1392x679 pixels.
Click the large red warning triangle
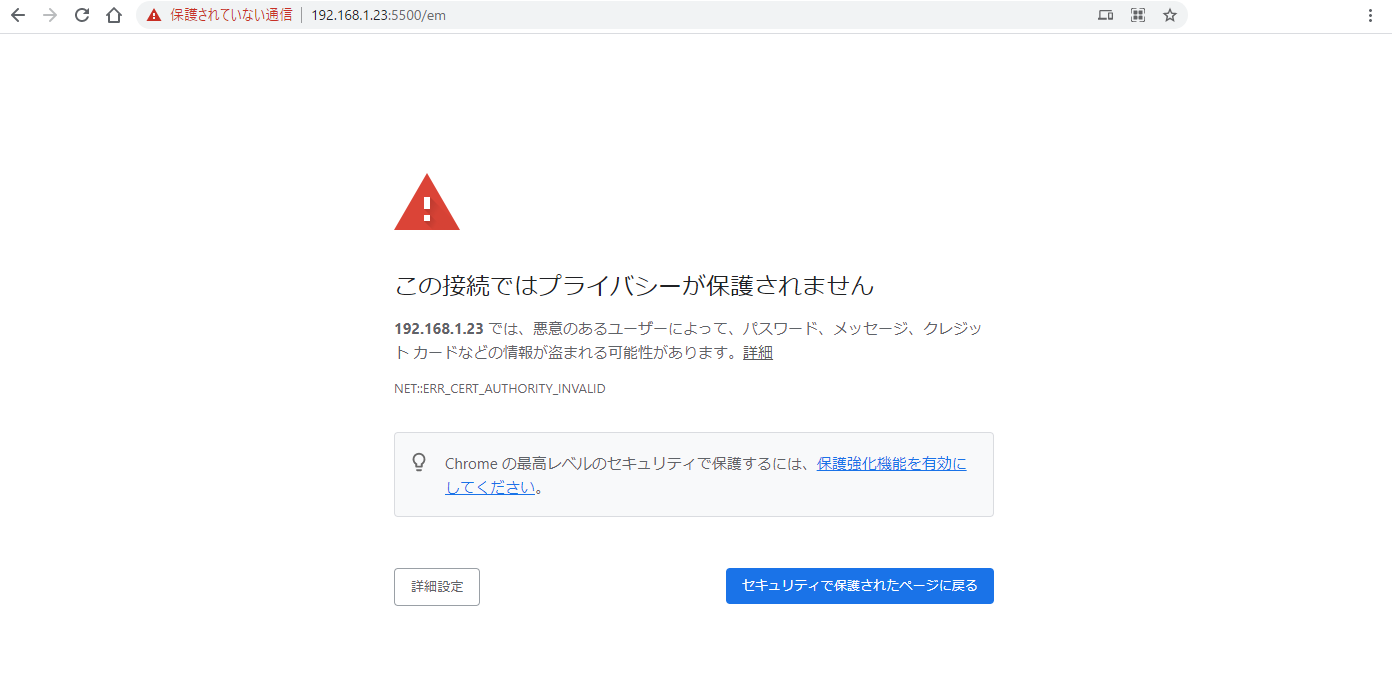(x=427, y=203)
